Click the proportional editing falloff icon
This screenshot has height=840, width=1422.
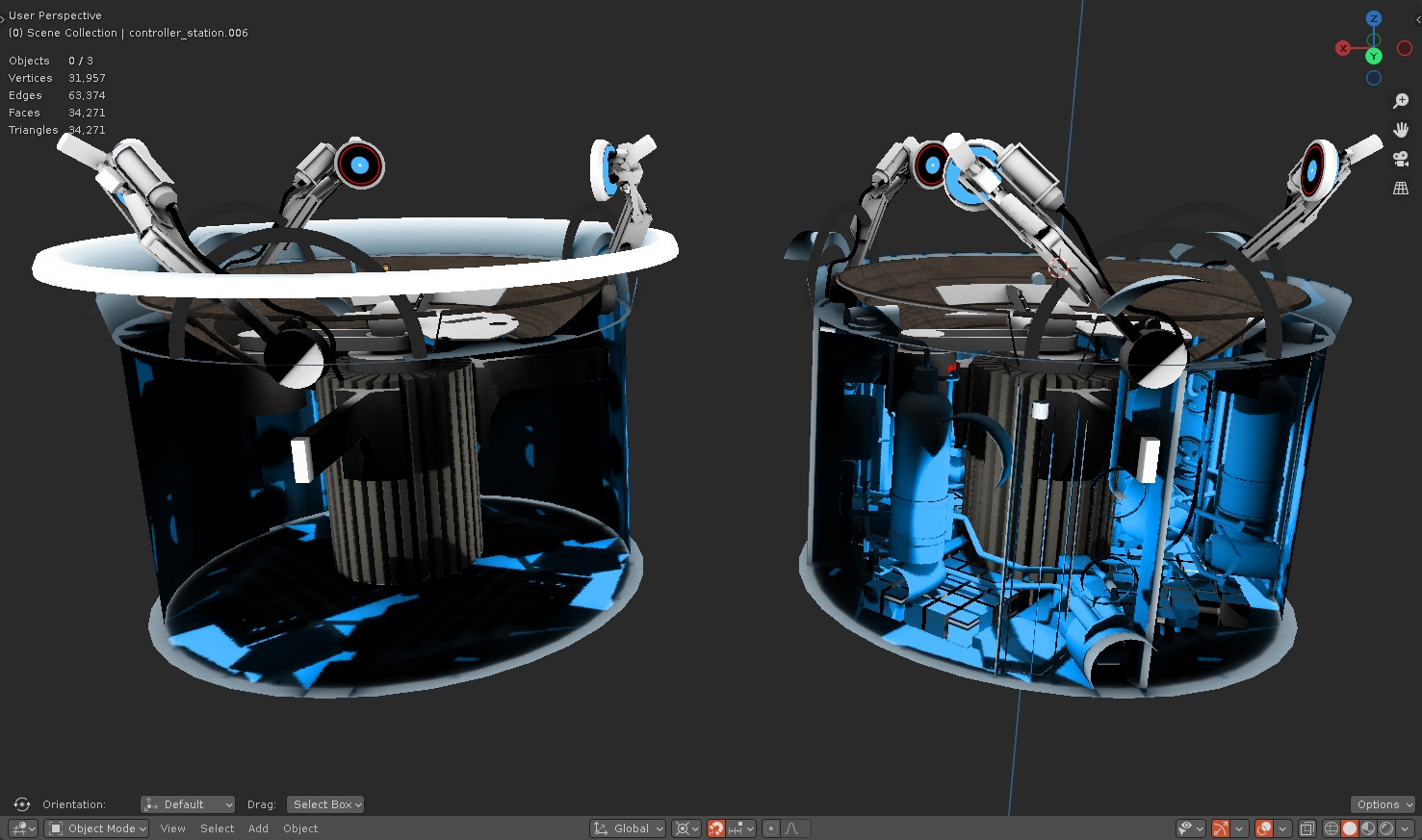(x=790, y=828)
